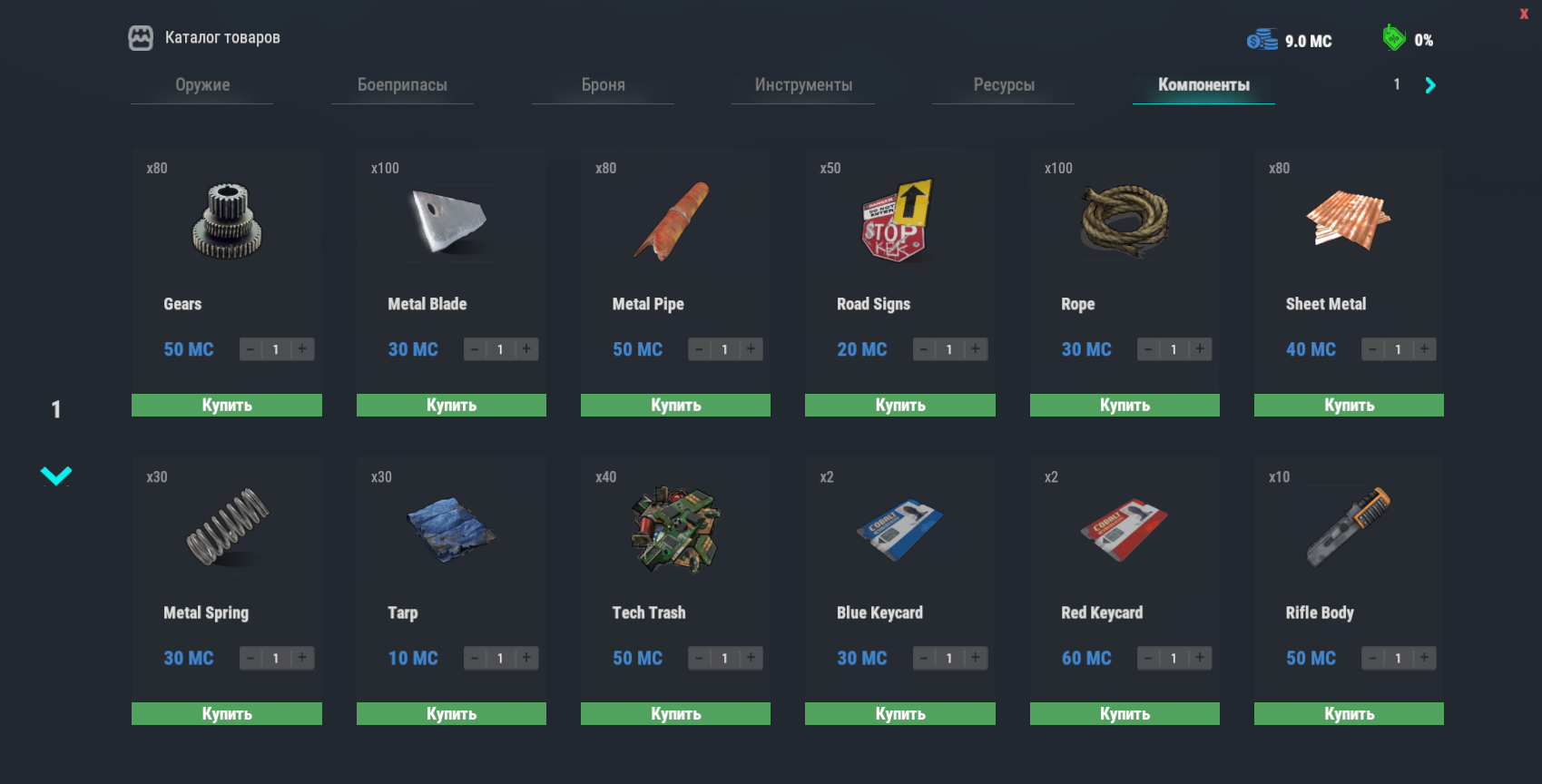Increase Gears quantity with plus button
Image resolution: width=1542 pixels, height=784 pixels.
click(x=302, y=349)
